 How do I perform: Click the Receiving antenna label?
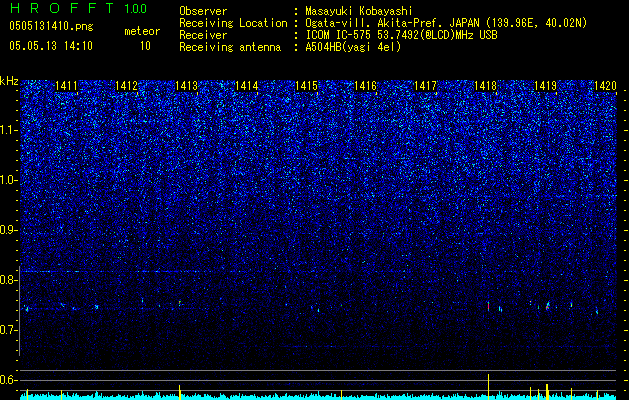tap(230, 47)
